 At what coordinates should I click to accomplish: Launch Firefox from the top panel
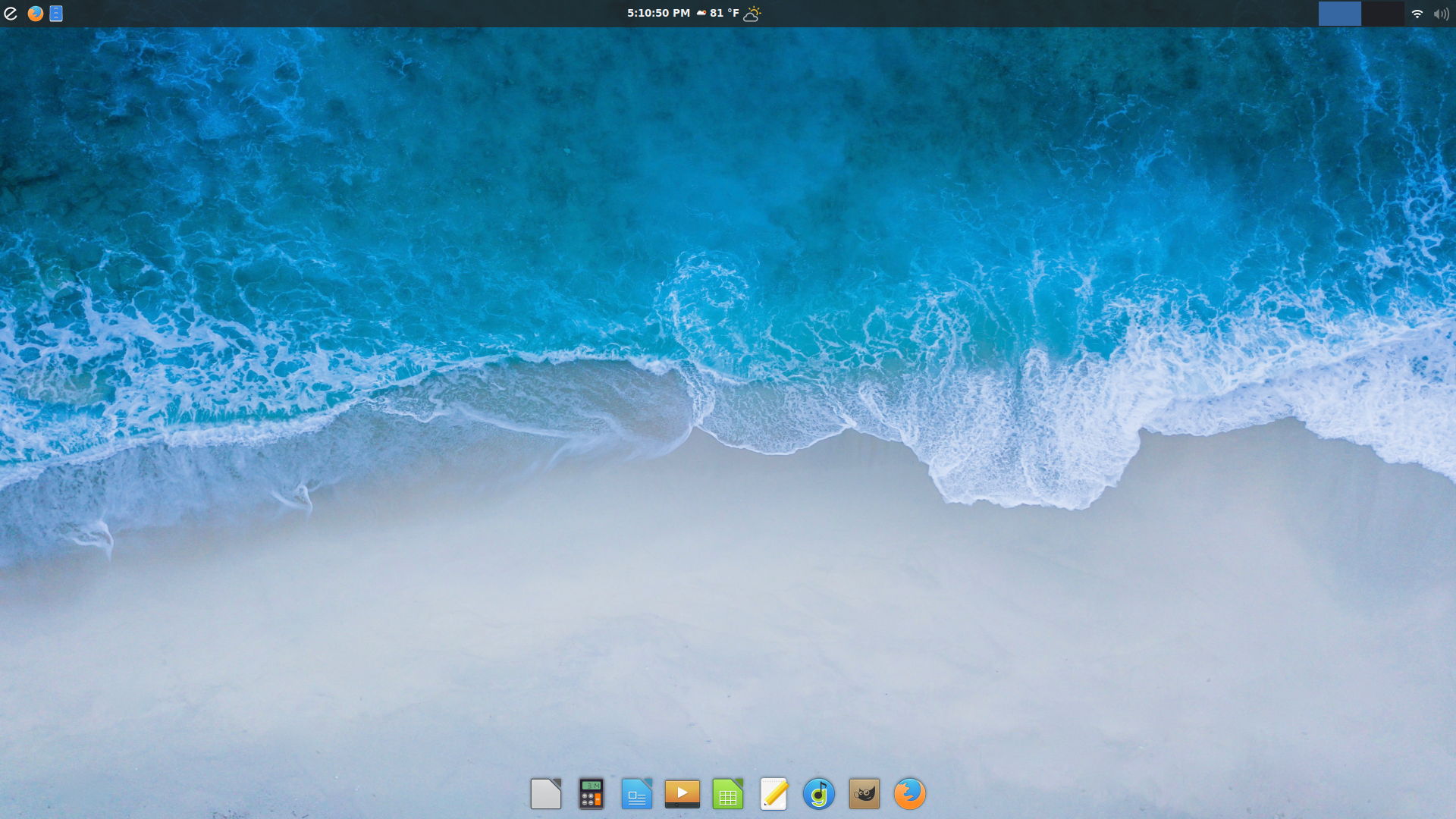(x=35, y=14)
